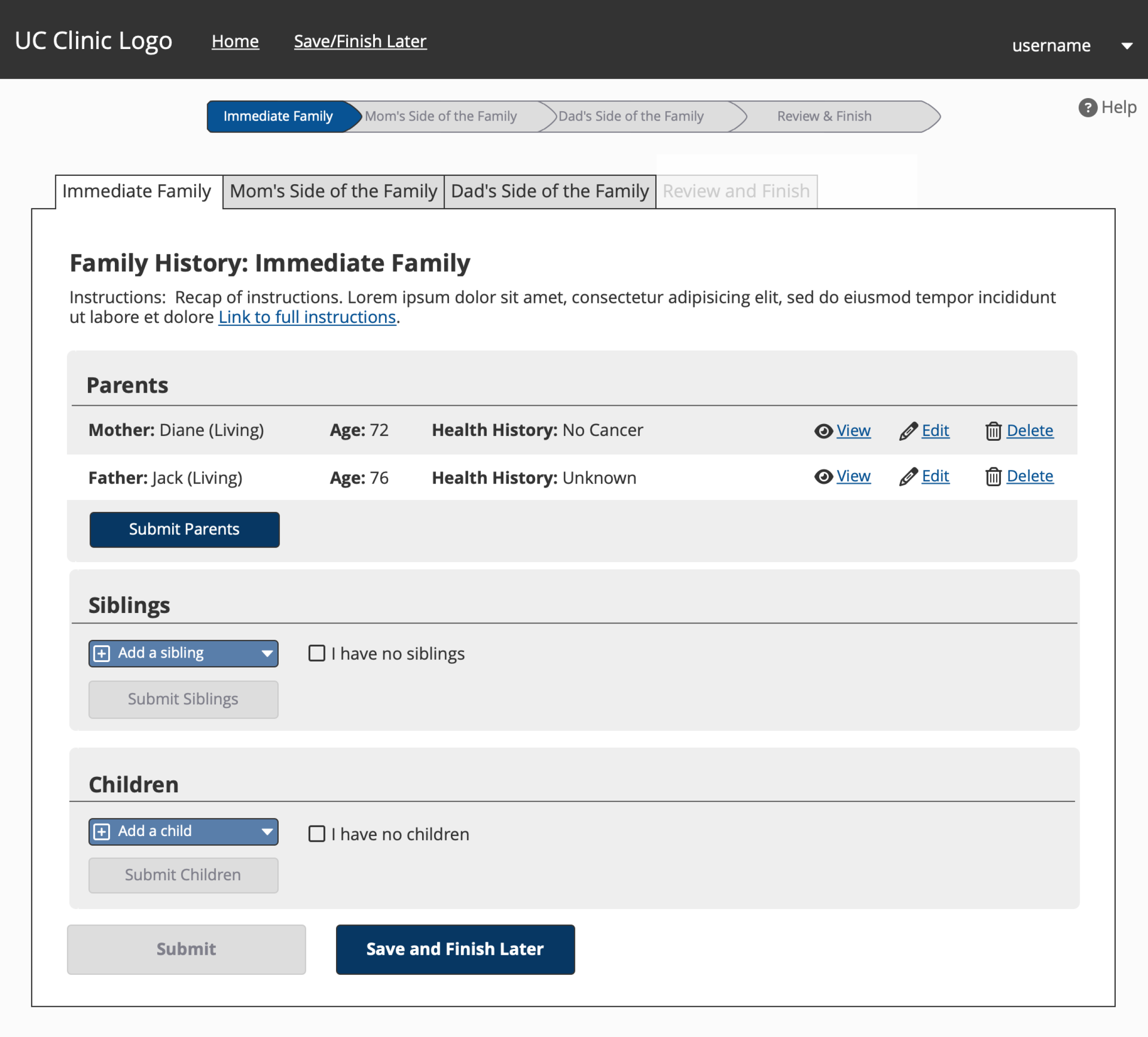
Task: Click the trash icon in Father's row
Action: 993,477
